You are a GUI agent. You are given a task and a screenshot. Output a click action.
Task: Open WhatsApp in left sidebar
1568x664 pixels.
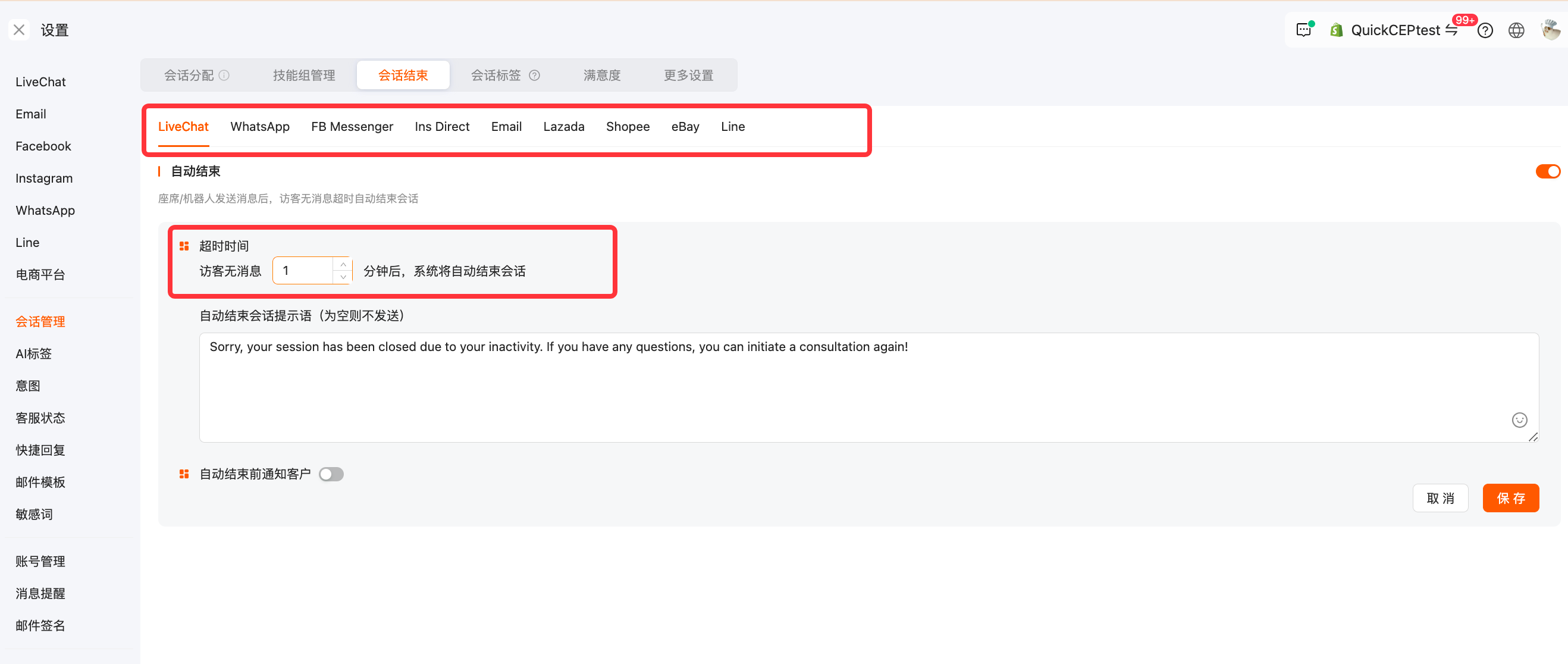[45, 211]
